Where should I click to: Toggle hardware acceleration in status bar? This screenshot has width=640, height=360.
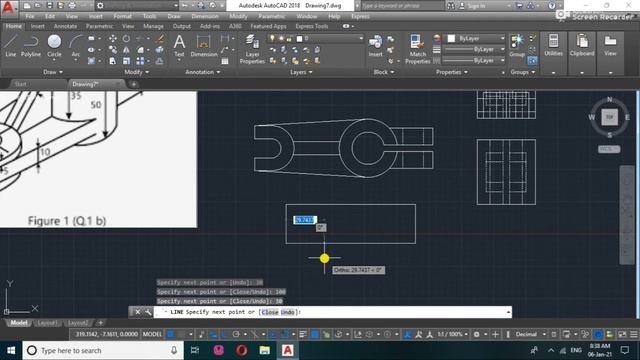coord(598,334)
